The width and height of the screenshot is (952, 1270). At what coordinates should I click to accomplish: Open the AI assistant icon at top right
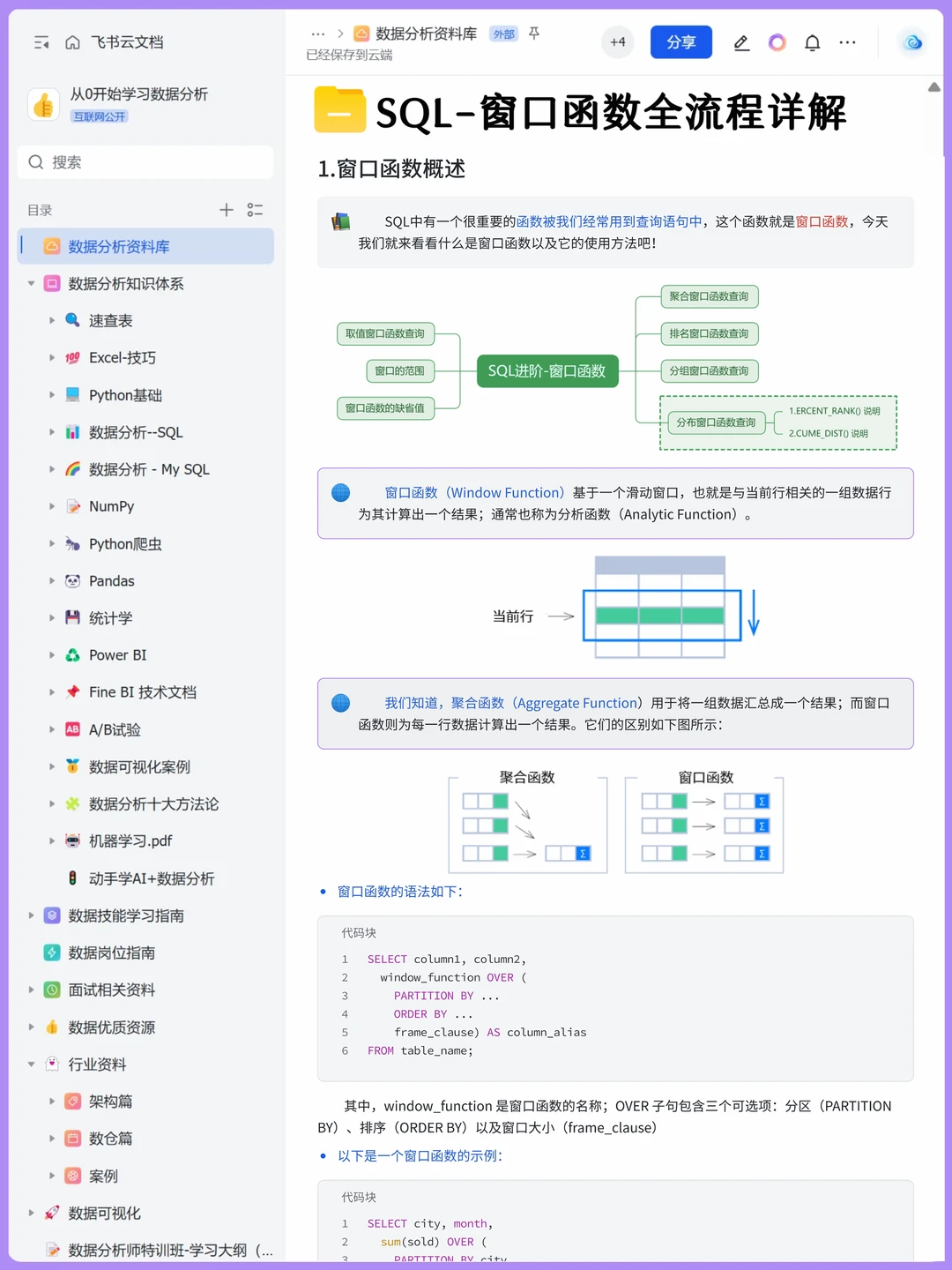coord(911,41)
